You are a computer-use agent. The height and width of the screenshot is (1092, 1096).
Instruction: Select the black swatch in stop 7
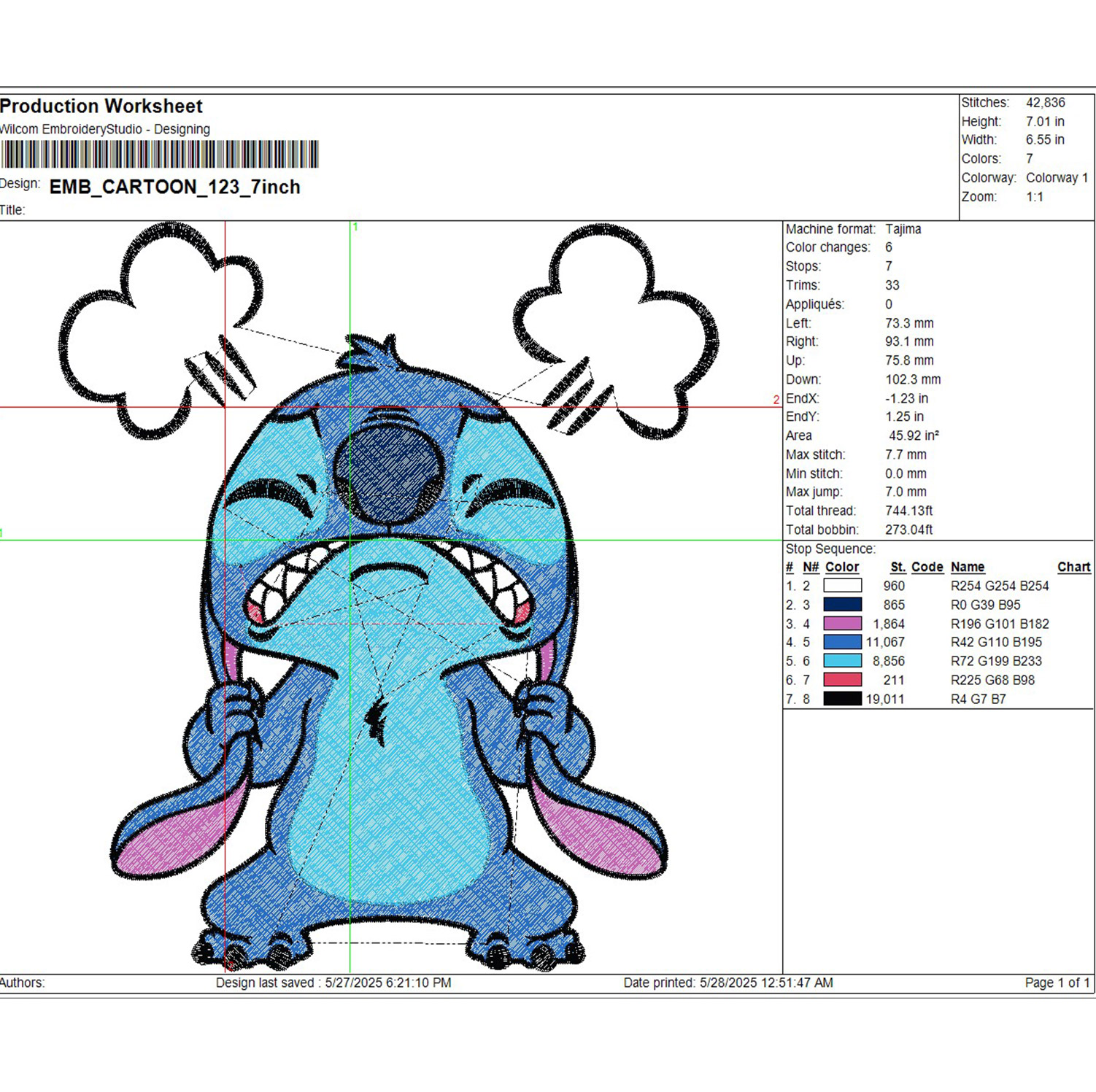point(842,699)
